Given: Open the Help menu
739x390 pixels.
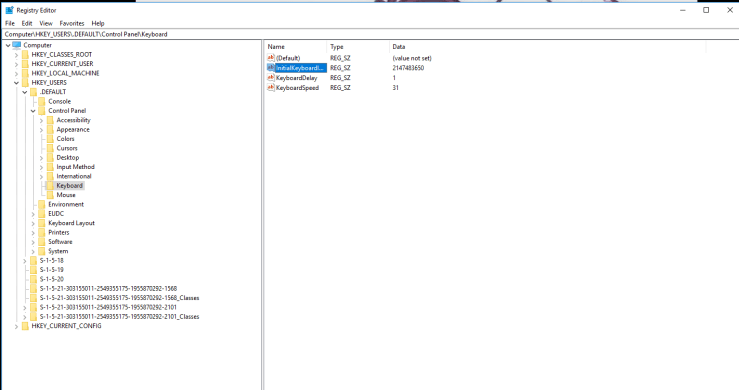Looking at the screenshot, I should [98, 23].
